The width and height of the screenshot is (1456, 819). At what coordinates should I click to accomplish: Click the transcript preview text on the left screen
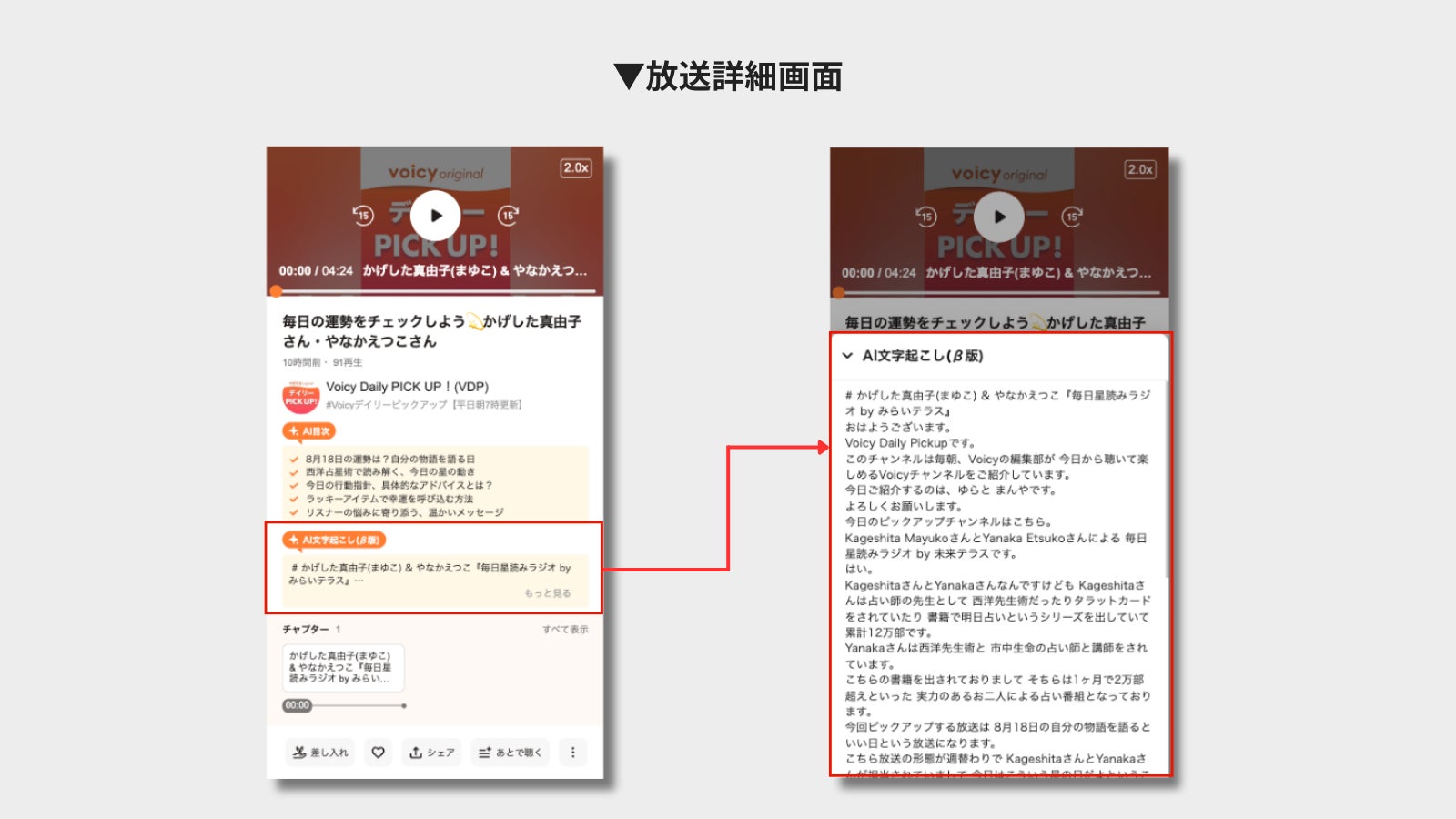430,573
